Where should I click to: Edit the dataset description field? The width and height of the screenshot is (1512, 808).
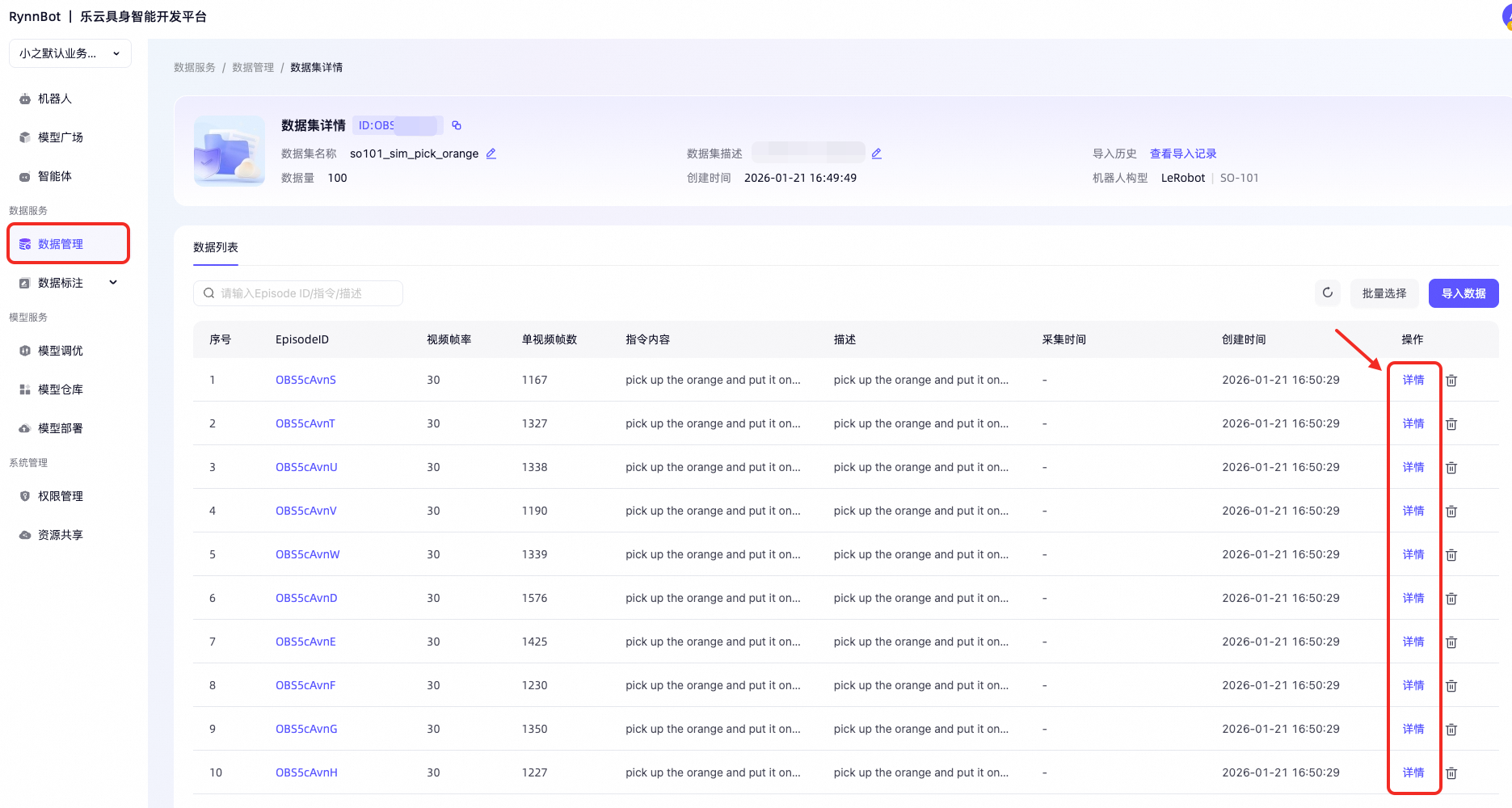[x=876, y=154]
